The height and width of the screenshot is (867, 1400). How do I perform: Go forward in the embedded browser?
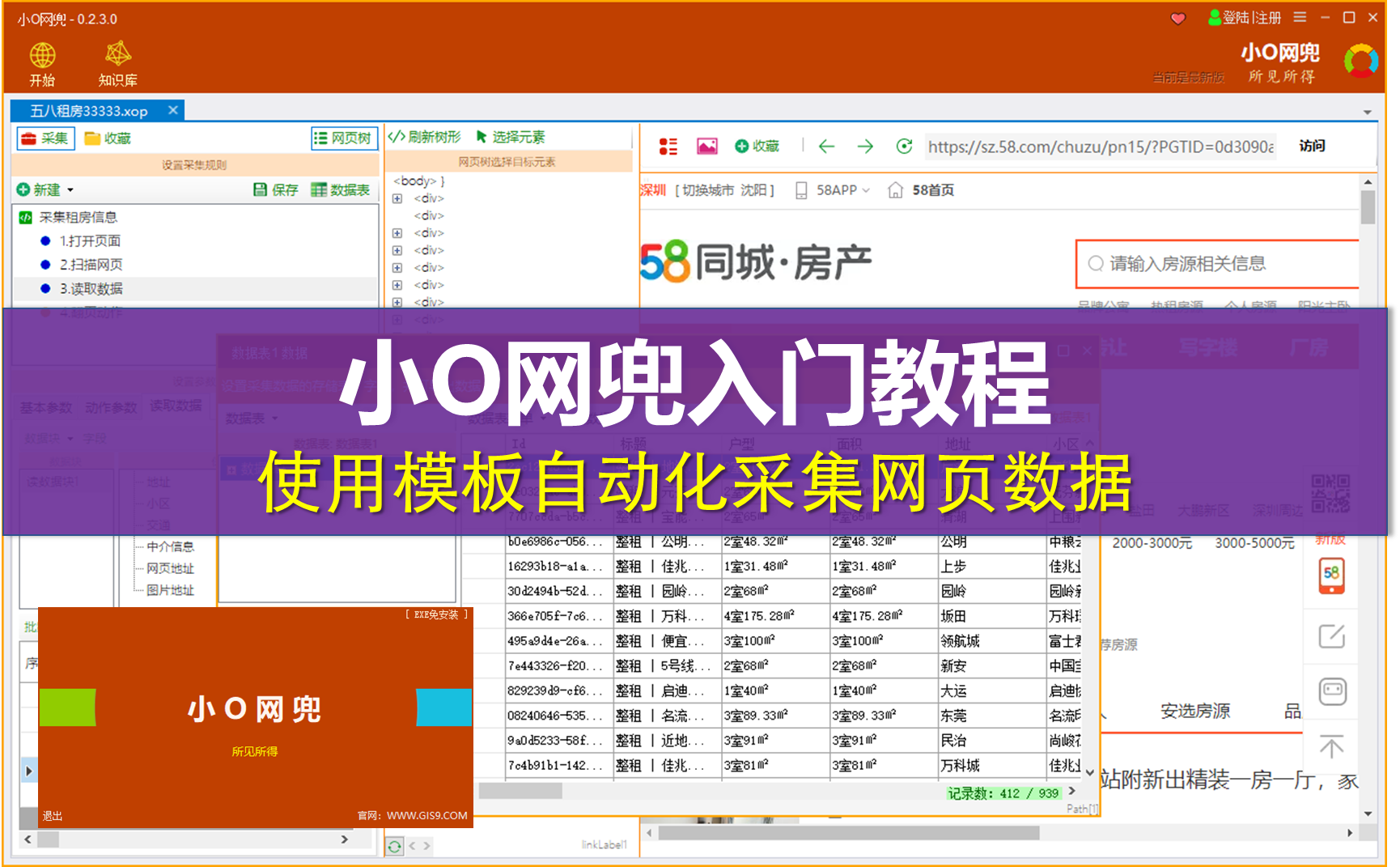[865, 147]
